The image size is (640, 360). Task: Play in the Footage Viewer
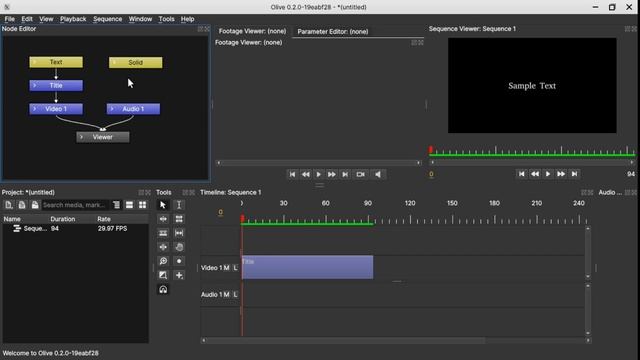click(318, 174)
